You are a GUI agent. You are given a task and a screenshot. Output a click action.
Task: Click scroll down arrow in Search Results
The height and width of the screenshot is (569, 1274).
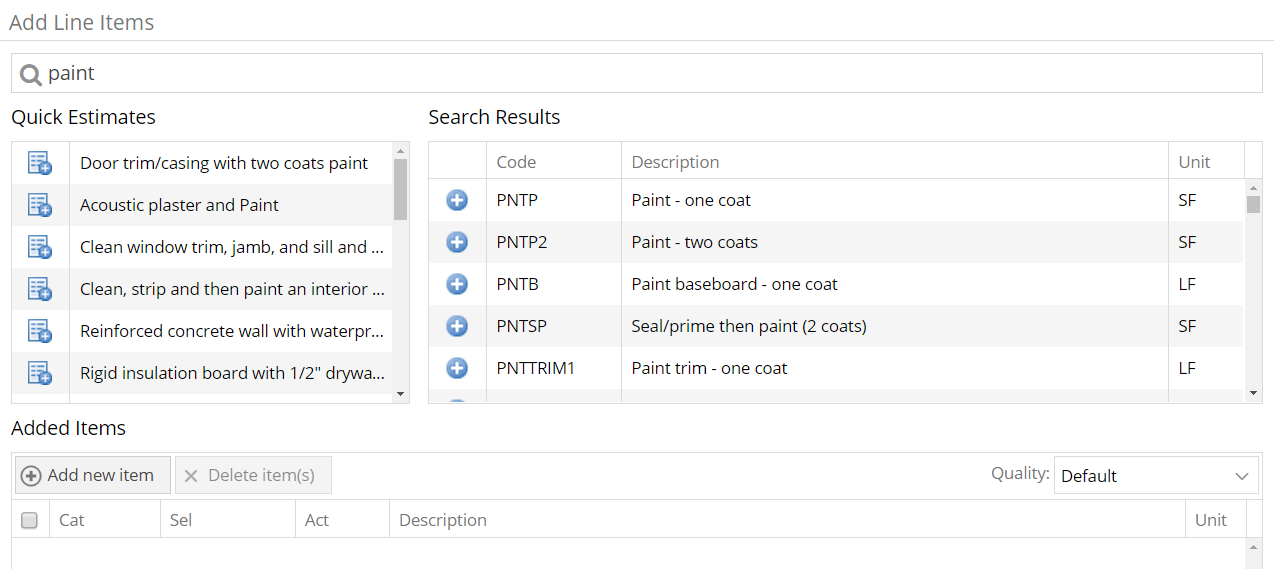click(x=1254, y=395)
